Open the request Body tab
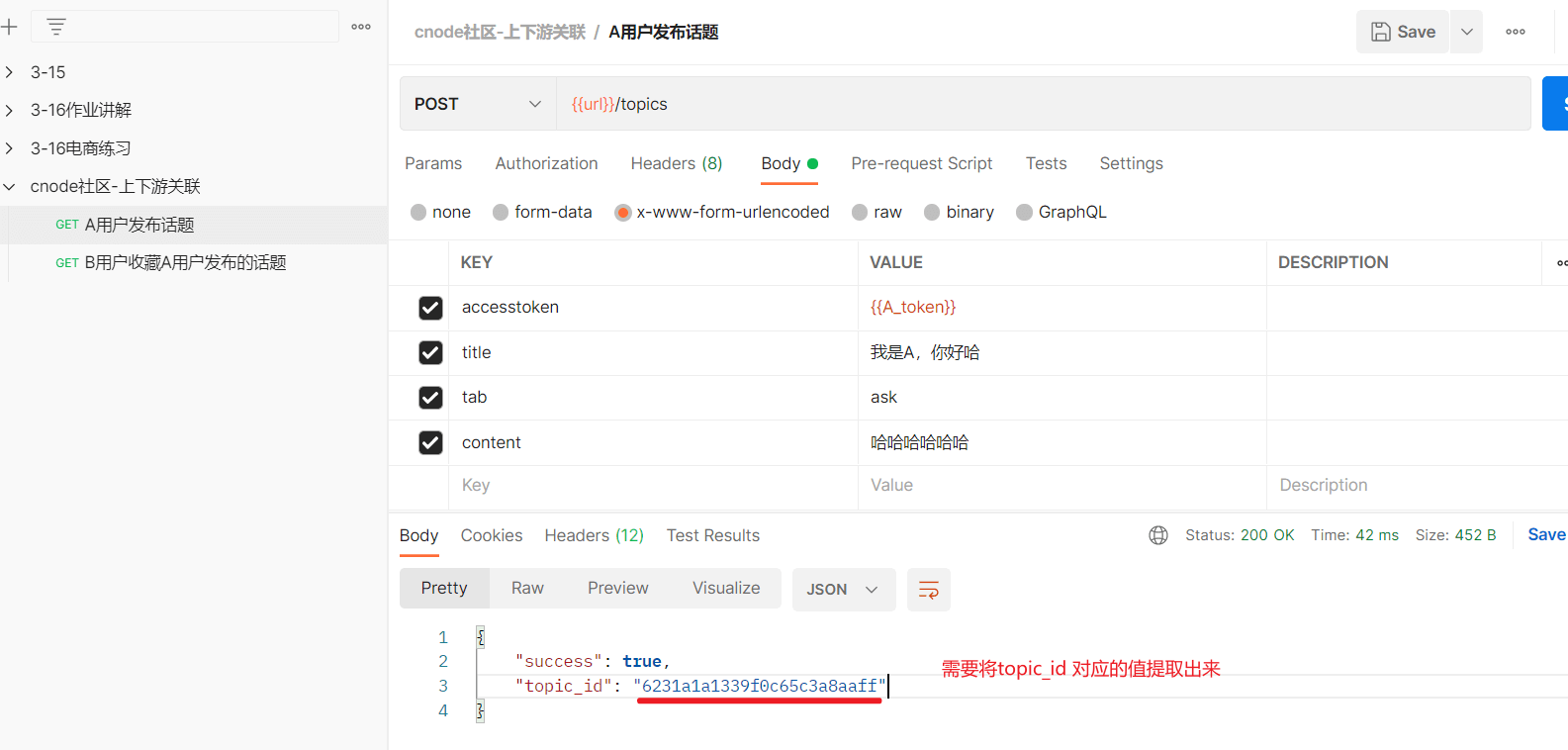 click(x=789, y=163)
